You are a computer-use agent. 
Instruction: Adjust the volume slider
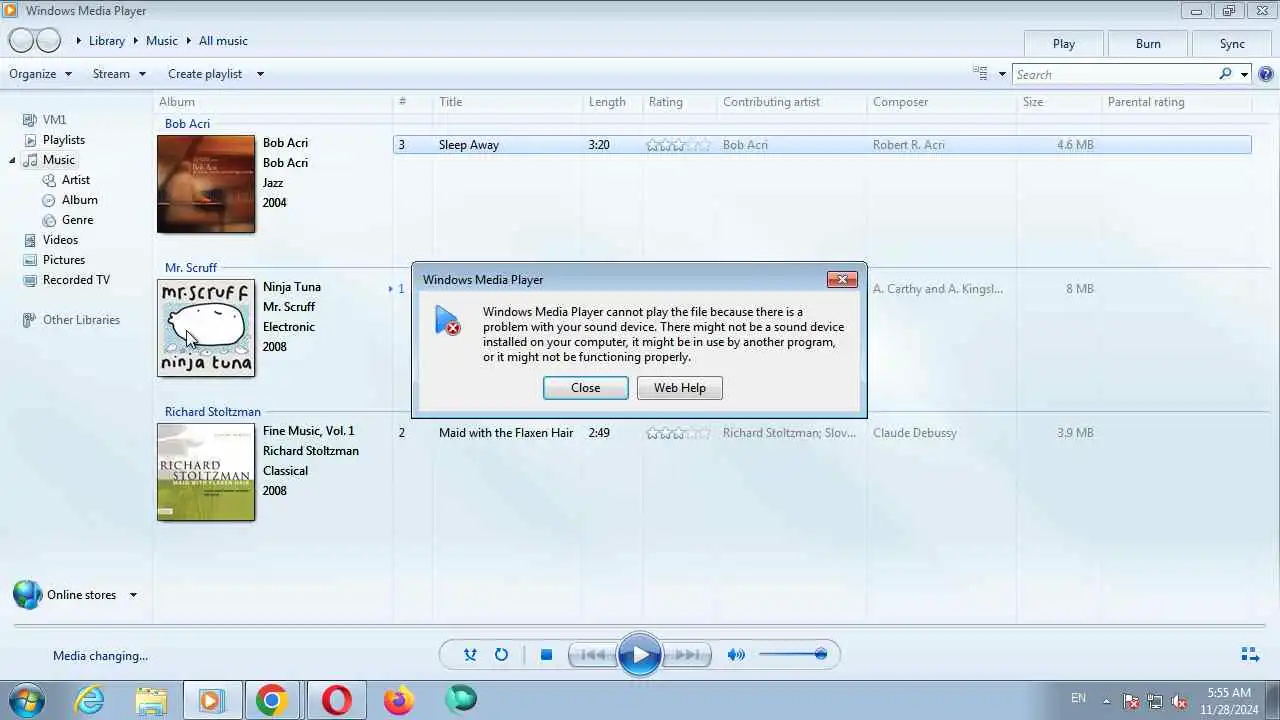[x=792, y=655]
